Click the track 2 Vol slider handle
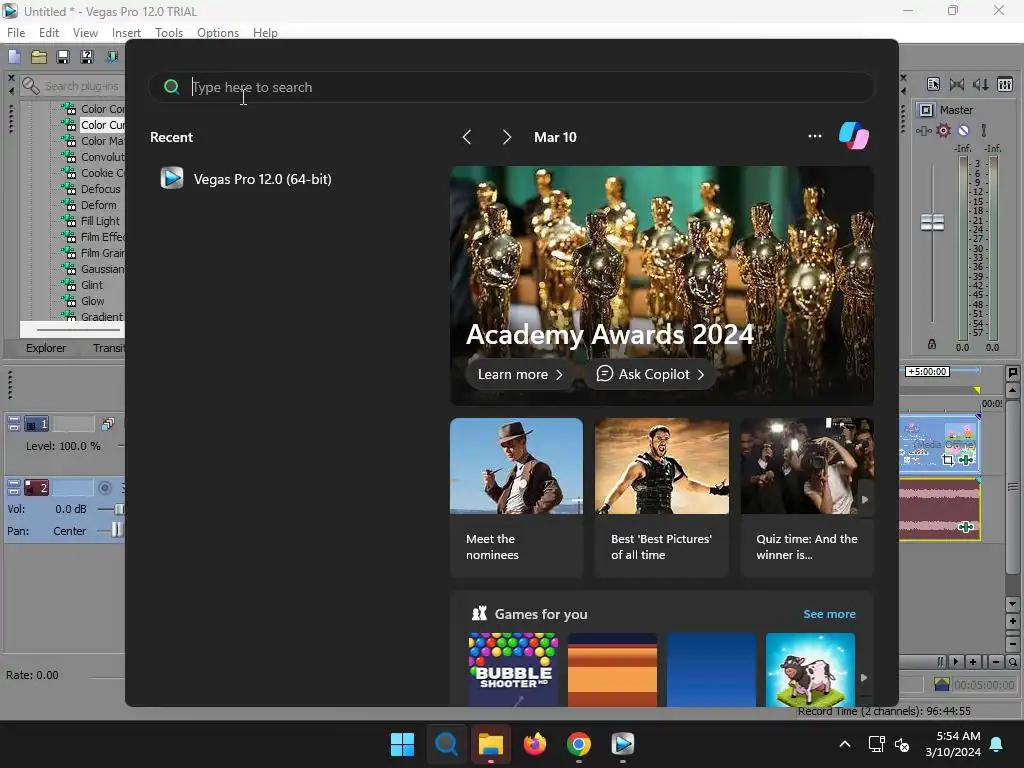The image size is (1024, 768). pyautogui.click(x=120, y=509)
